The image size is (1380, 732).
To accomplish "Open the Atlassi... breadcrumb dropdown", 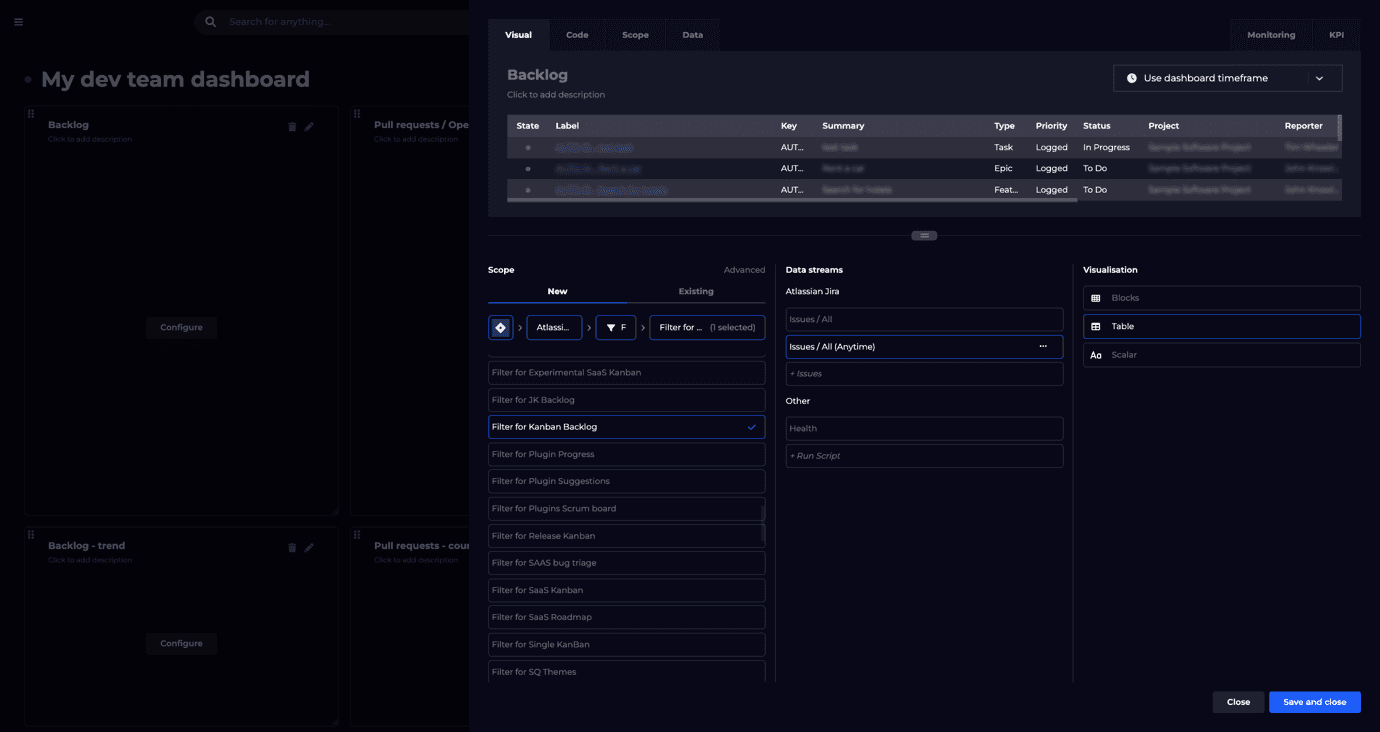I will 554,328.
